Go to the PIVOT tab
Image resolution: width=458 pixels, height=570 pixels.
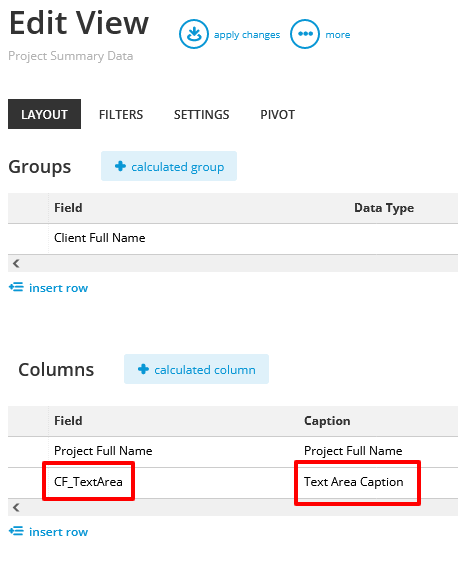277,115
